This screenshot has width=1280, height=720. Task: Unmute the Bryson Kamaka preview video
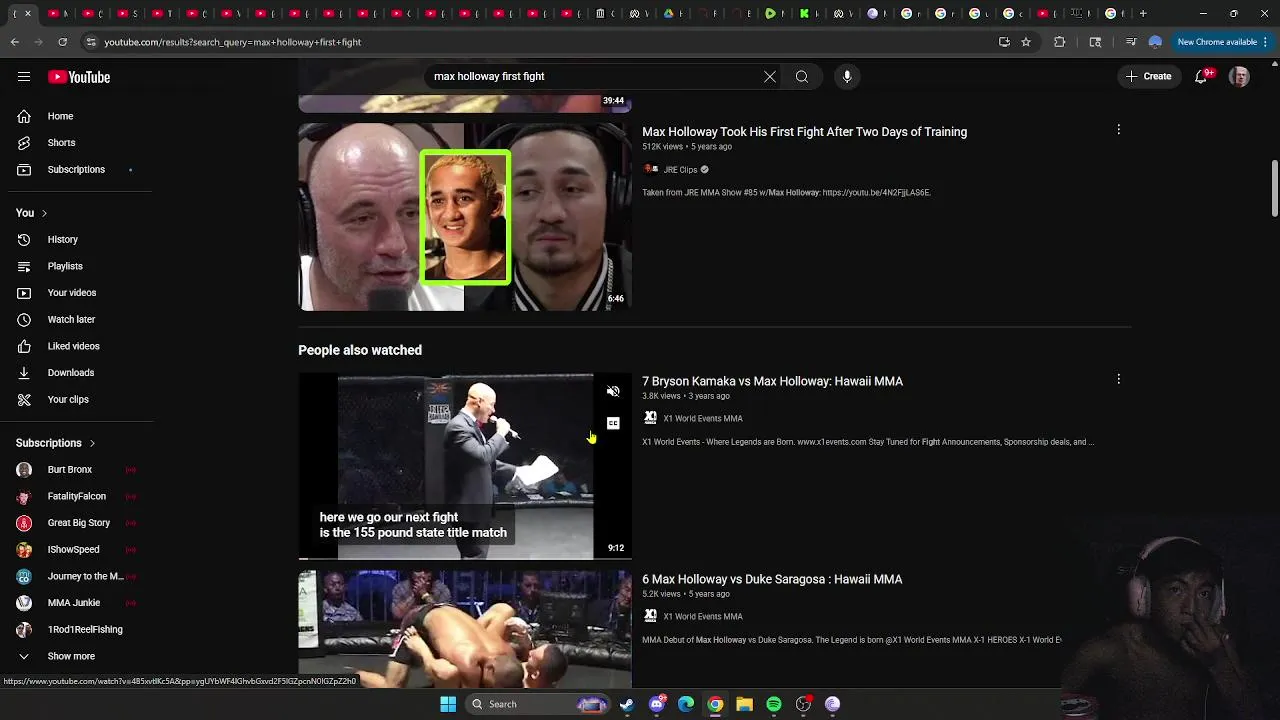(613, 392)
